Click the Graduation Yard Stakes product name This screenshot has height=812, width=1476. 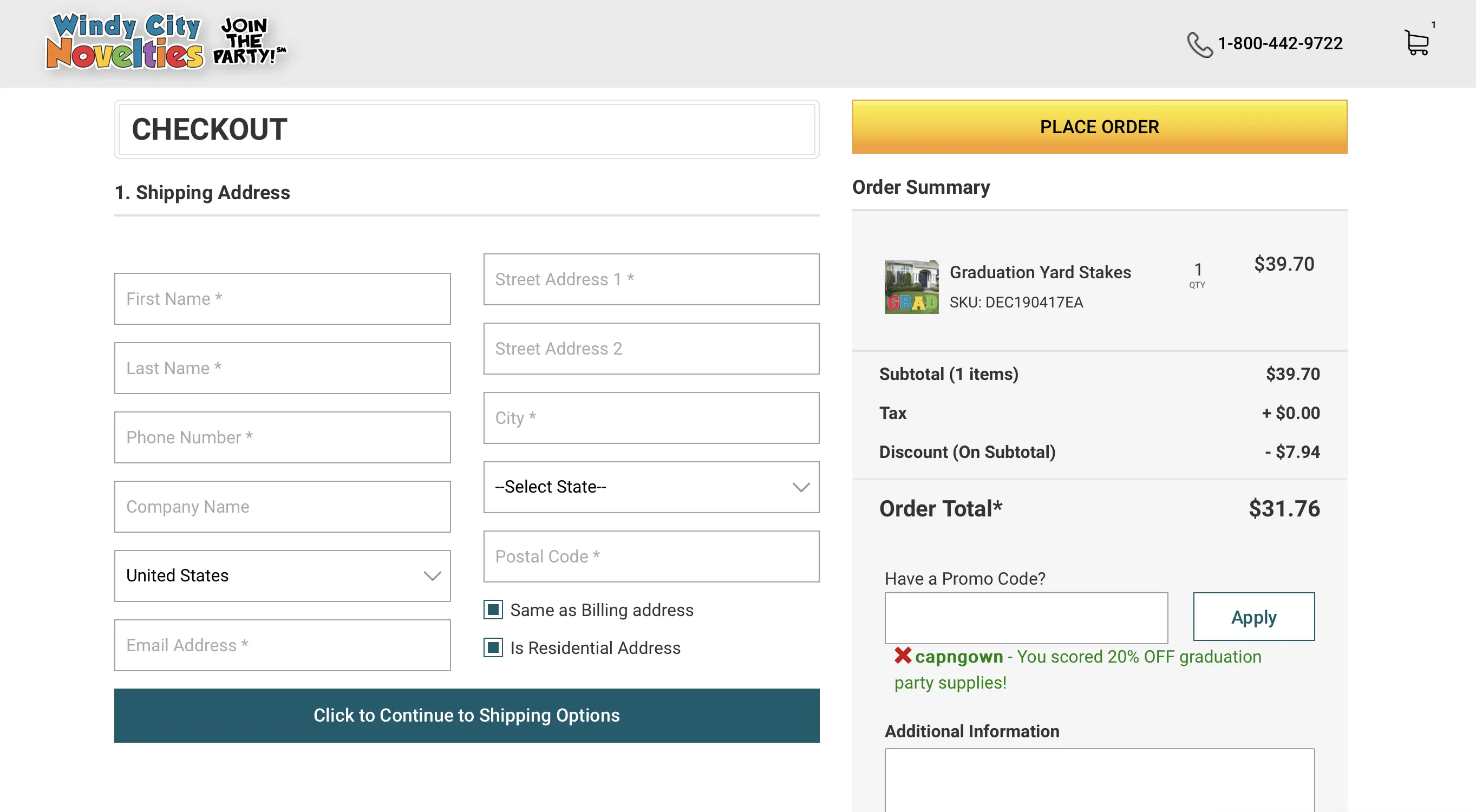coord(1040,272)
